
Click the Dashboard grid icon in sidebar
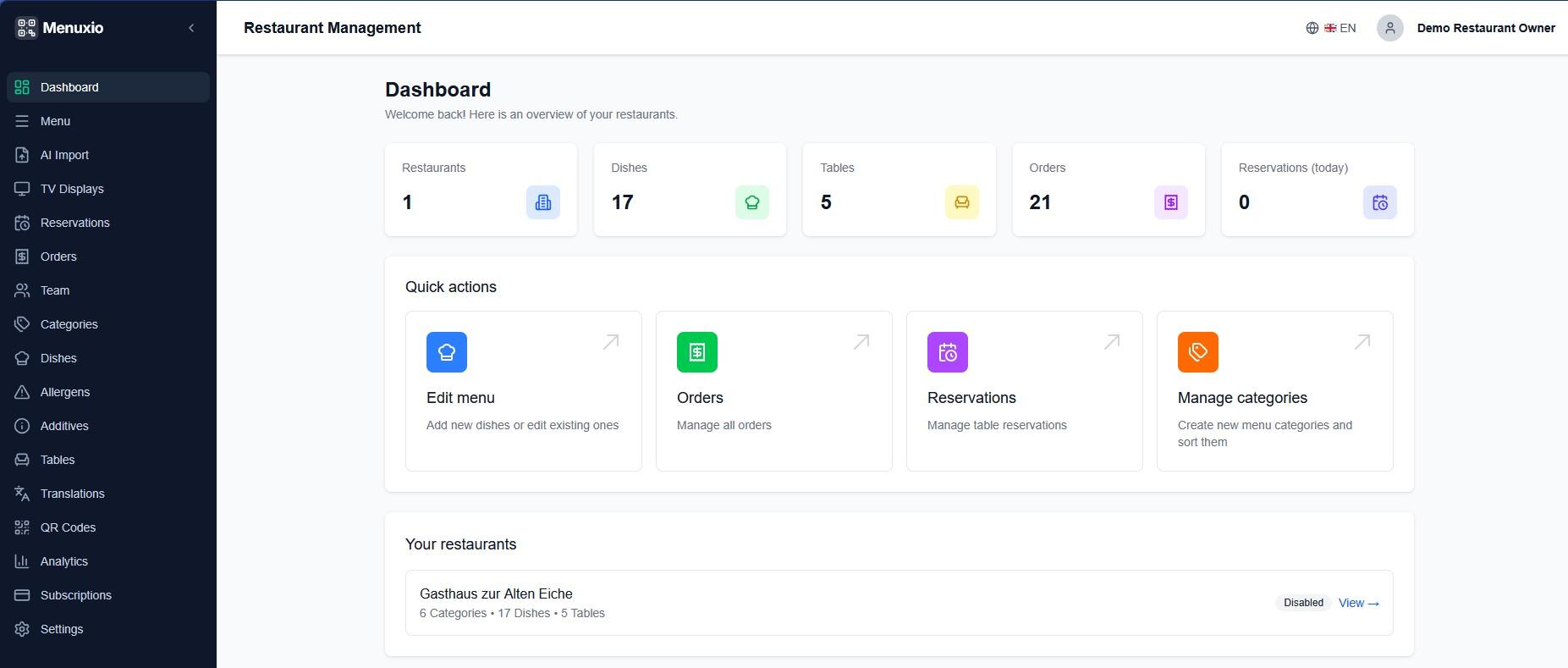pyautogui.click(x=22, y=87)
